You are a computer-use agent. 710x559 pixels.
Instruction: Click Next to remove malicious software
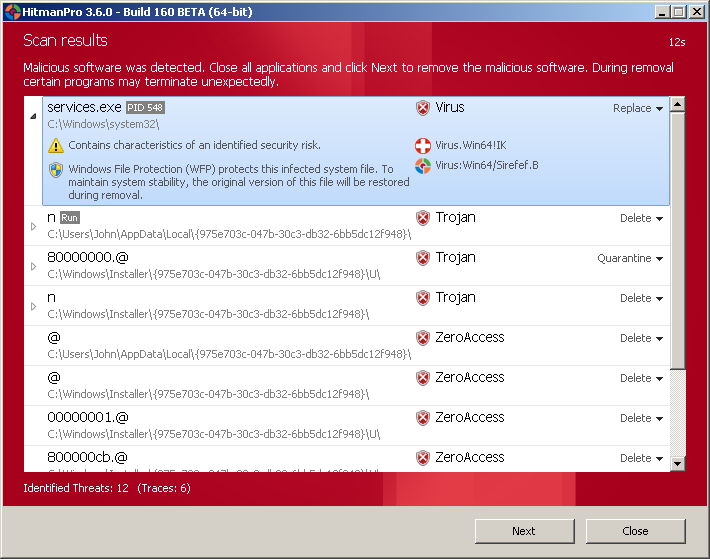coord(524,531)
